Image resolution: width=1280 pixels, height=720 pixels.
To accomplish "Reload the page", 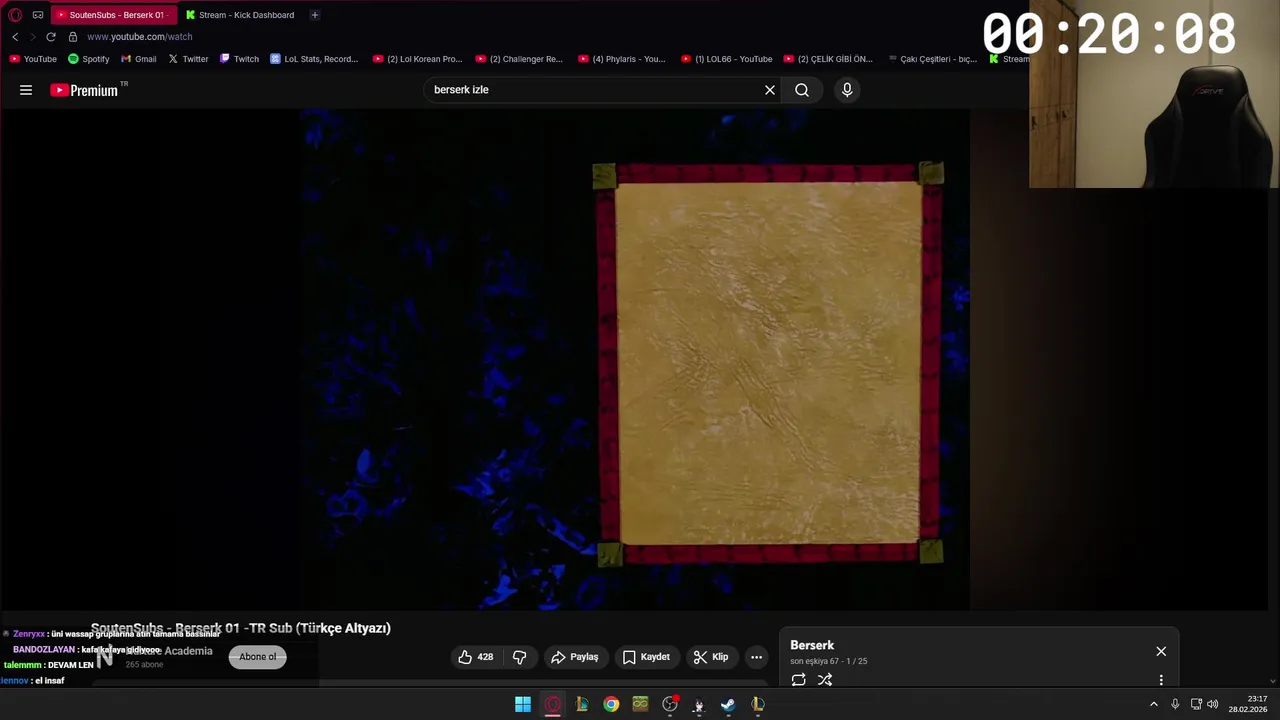I will point(51,37).
